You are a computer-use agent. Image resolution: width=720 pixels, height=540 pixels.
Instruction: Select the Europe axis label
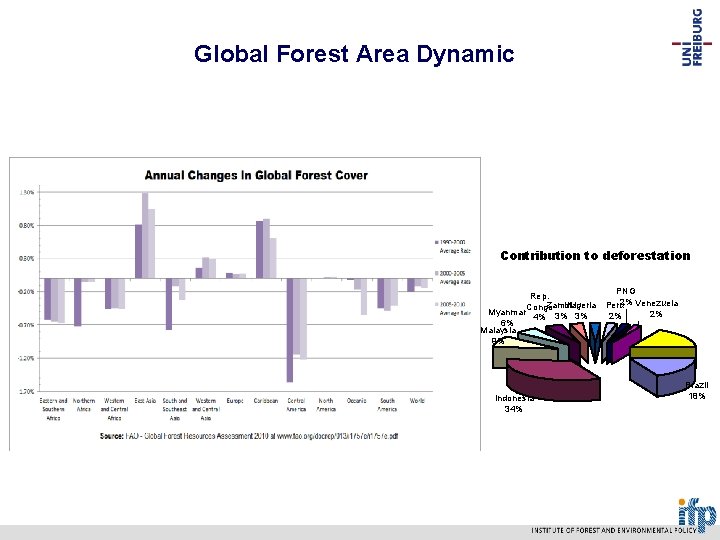click(235, 401)
